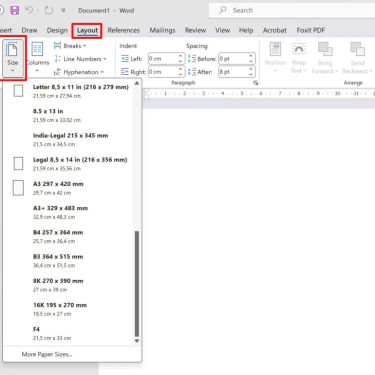Click the Spacing After input field
Viewport: 375px width, 375px height.
coord(233,72)
